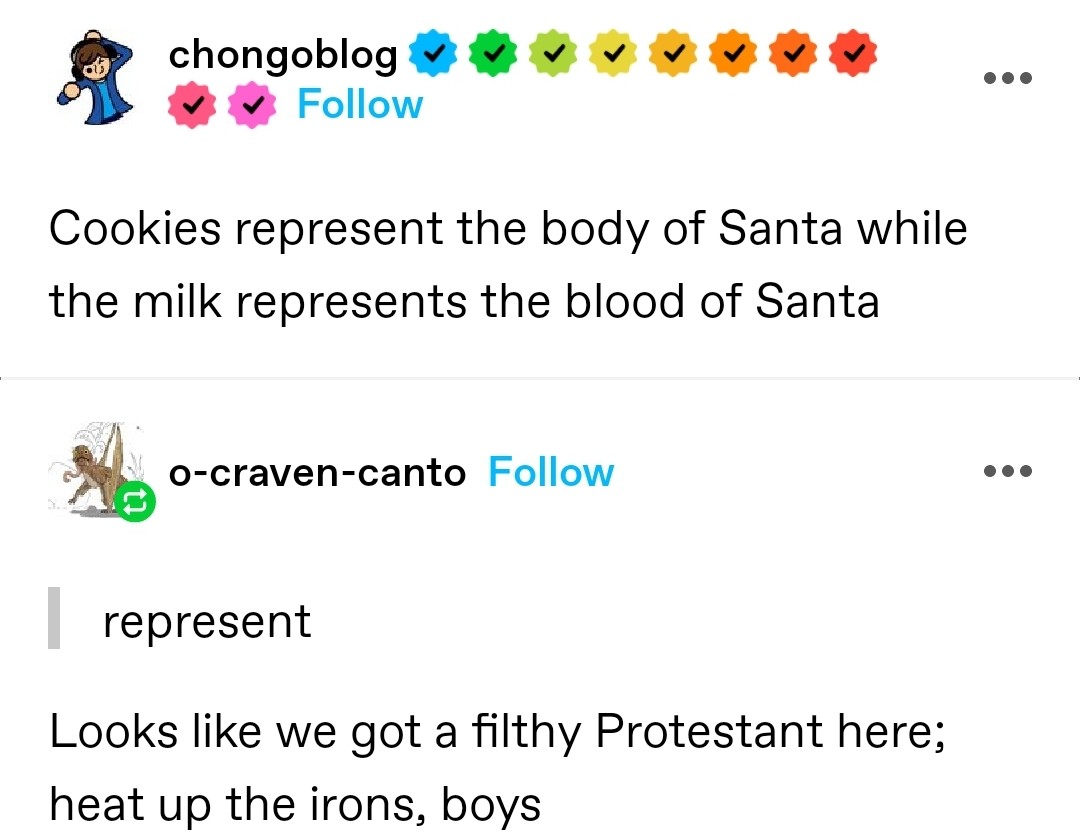The width and height of the screenshot is (1080, 840).
Task: Follow the chongoblog blog
Action: (x=360, y=105)
